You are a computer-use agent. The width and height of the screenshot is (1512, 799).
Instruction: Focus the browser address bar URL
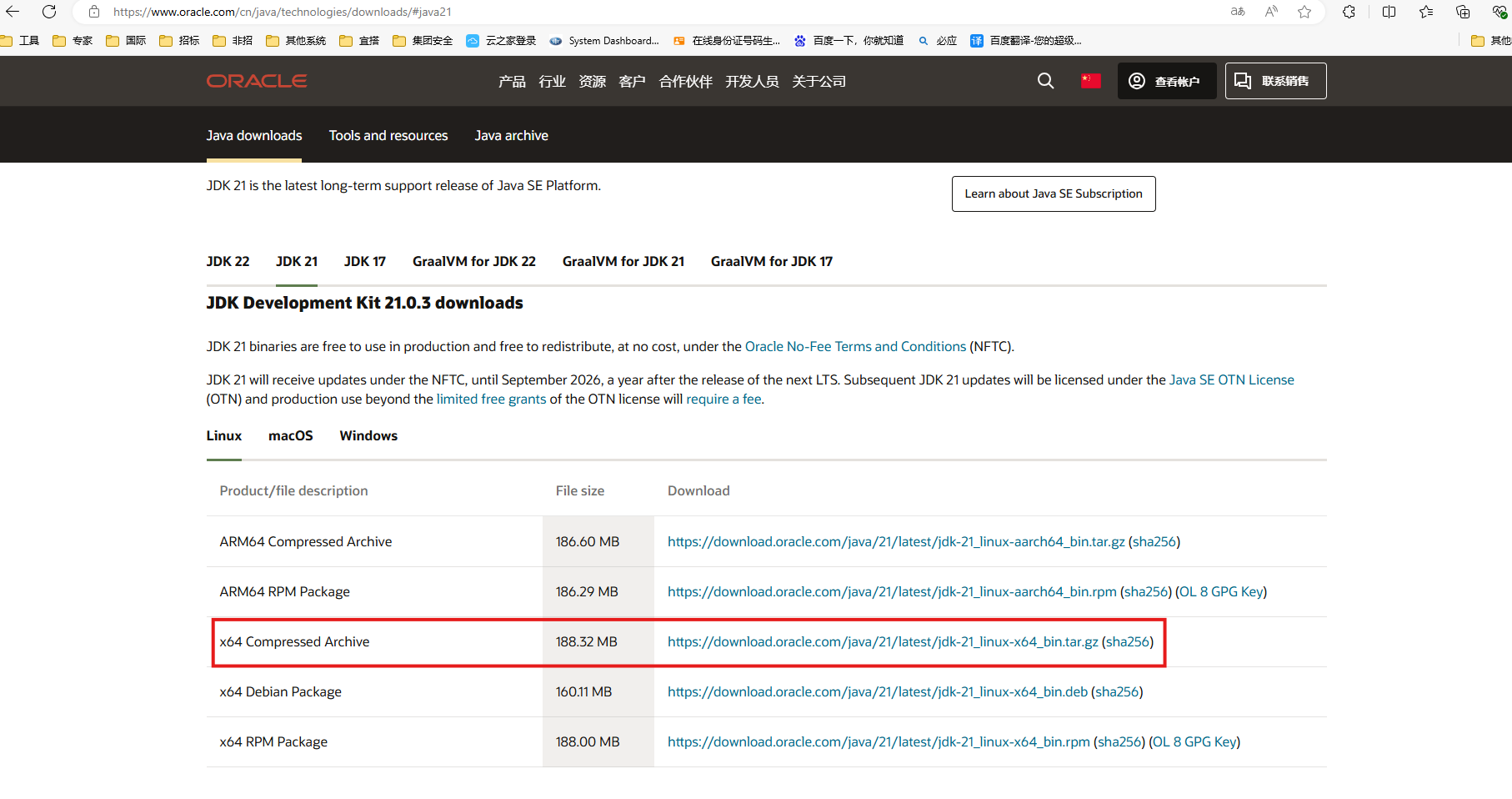pyautogui.click(x=283, y=12)
